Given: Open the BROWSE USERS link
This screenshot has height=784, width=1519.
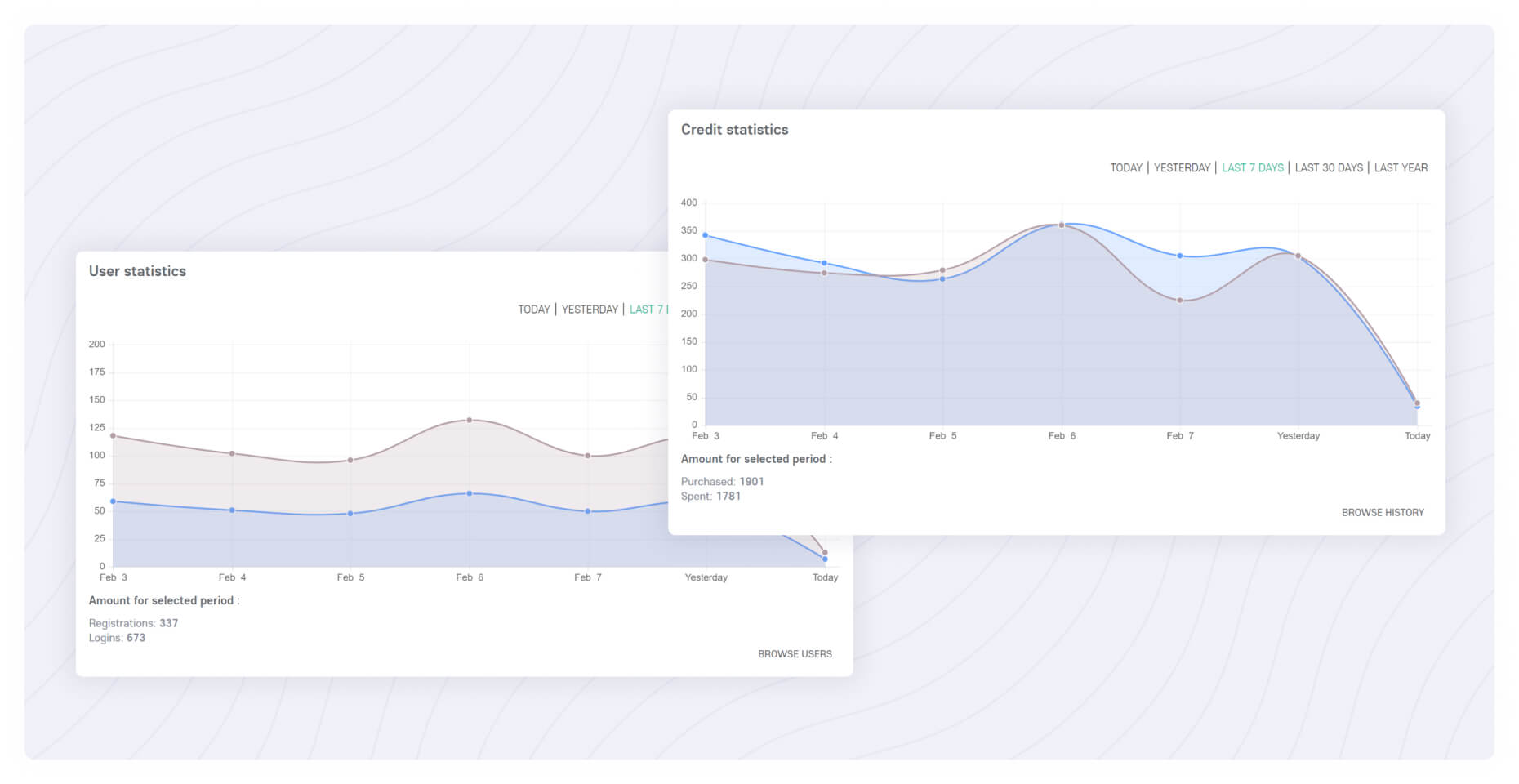Looking at the screenshot, I should coord(795,654).
